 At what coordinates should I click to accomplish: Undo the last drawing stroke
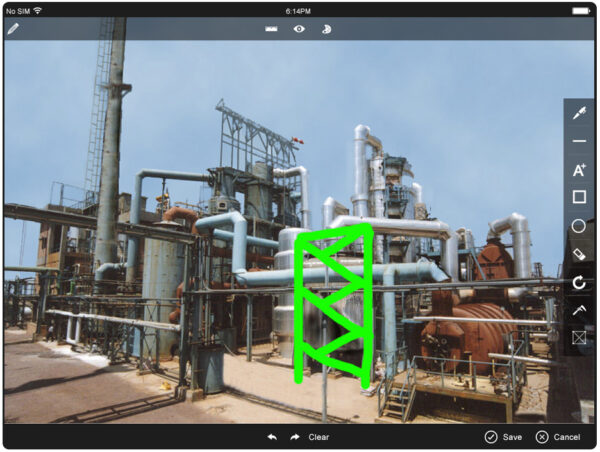[272, 437]
